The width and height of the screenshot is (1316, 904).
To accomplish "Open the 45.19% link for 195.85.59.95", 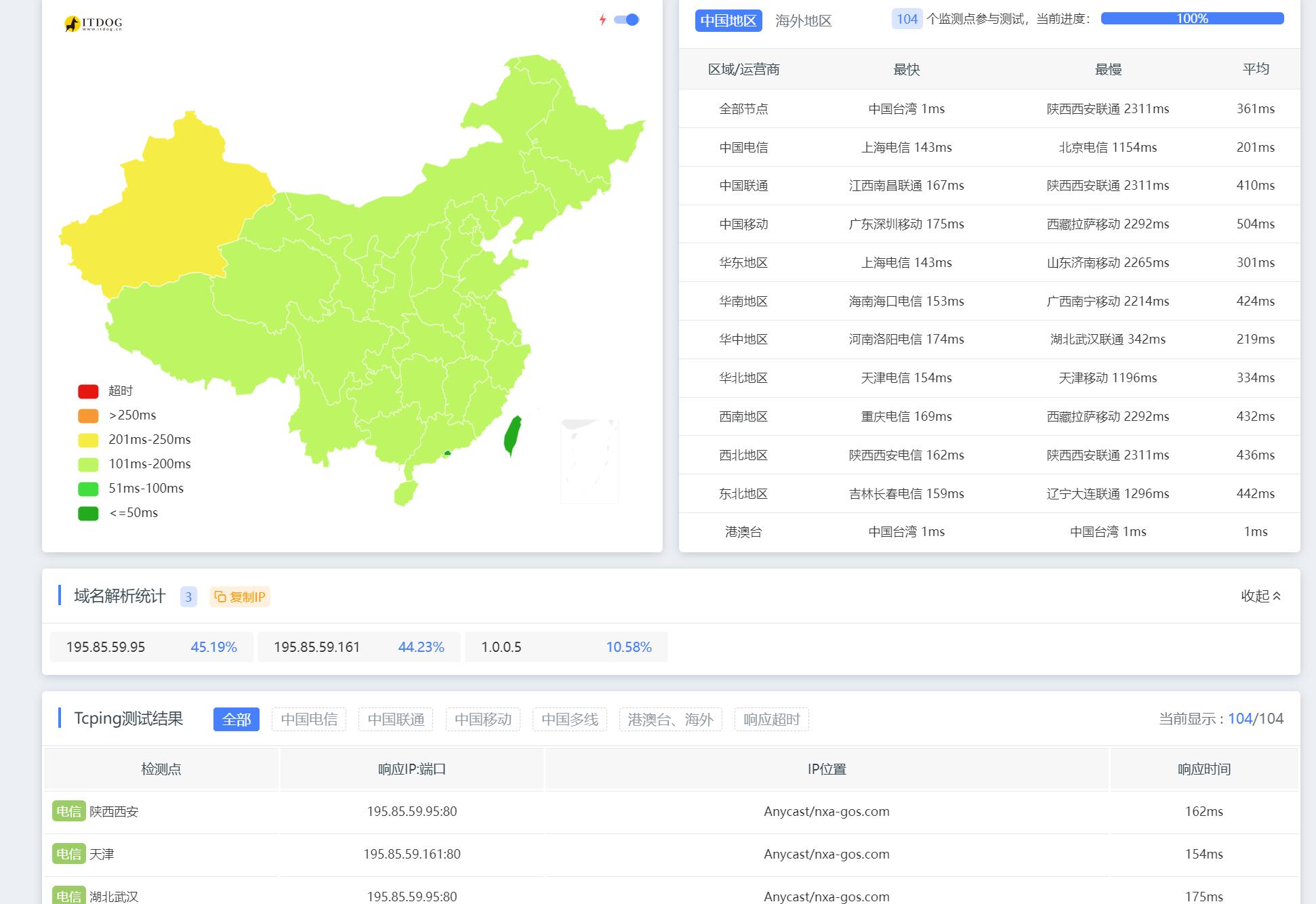I will (x=213, y=647).
